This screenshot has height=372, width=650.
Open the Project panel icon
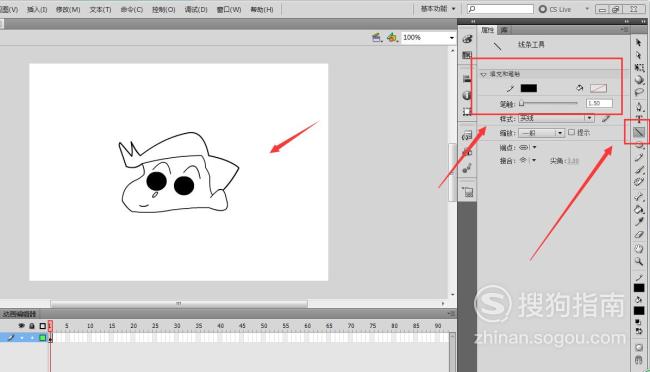point(467,192)
